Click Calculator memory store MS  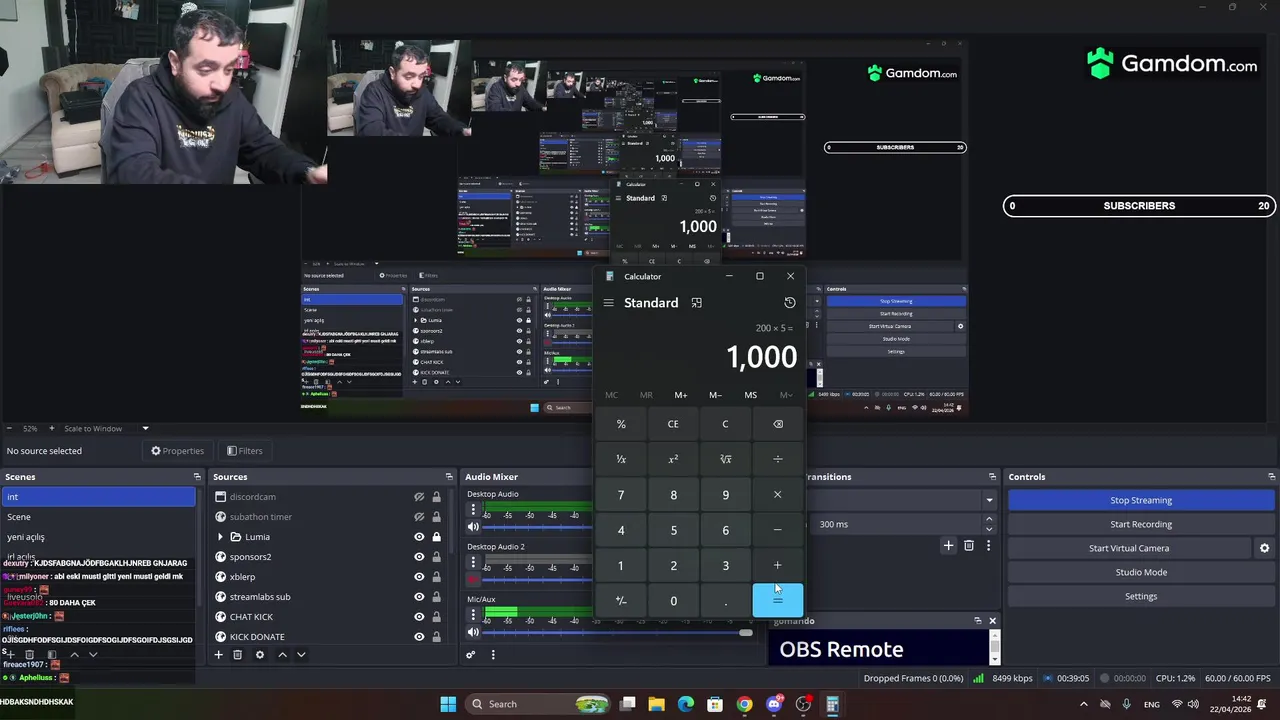[x=750, y=395]
